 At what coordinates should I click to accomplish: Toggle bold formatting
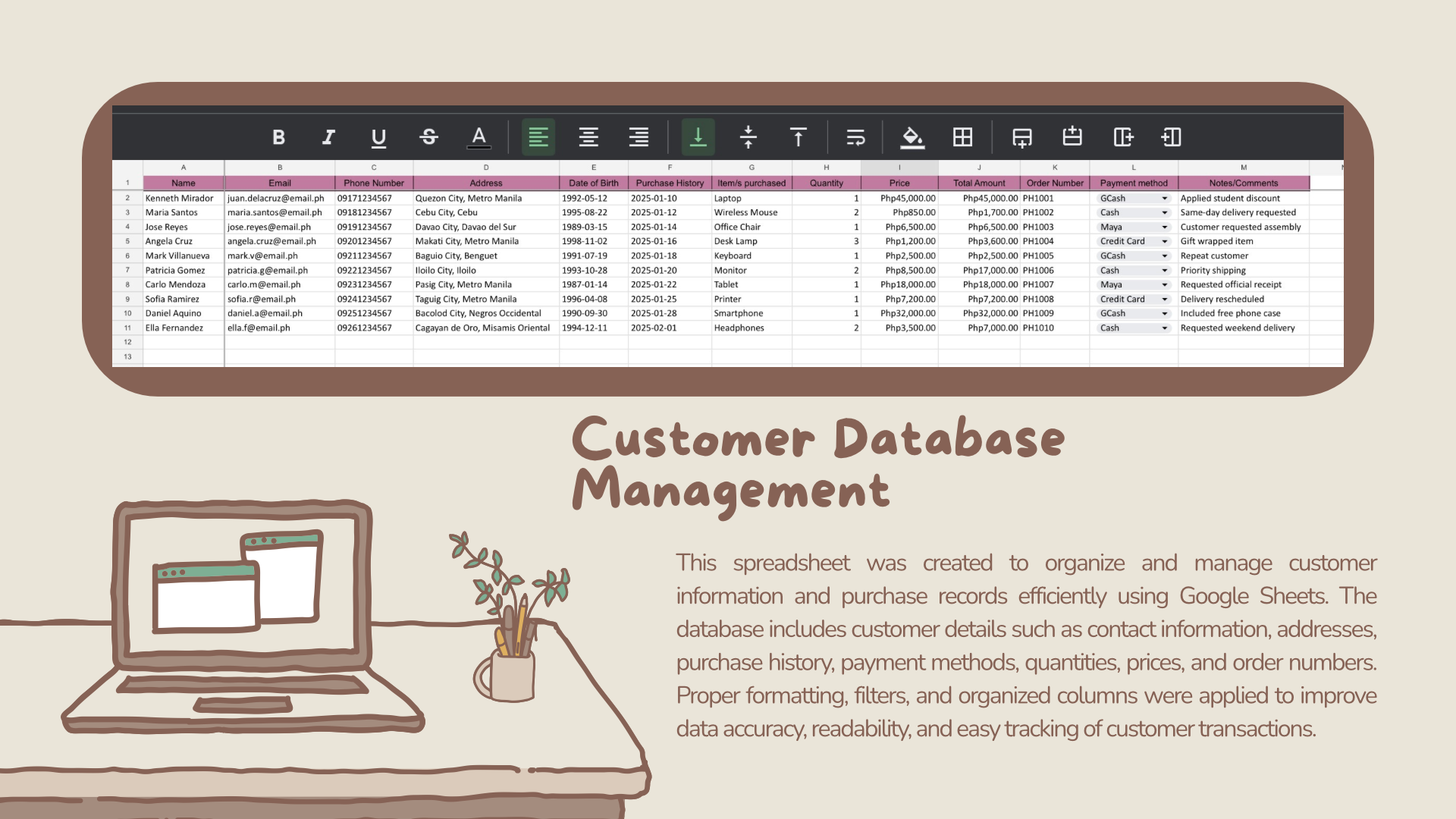(x=278, y=137)
